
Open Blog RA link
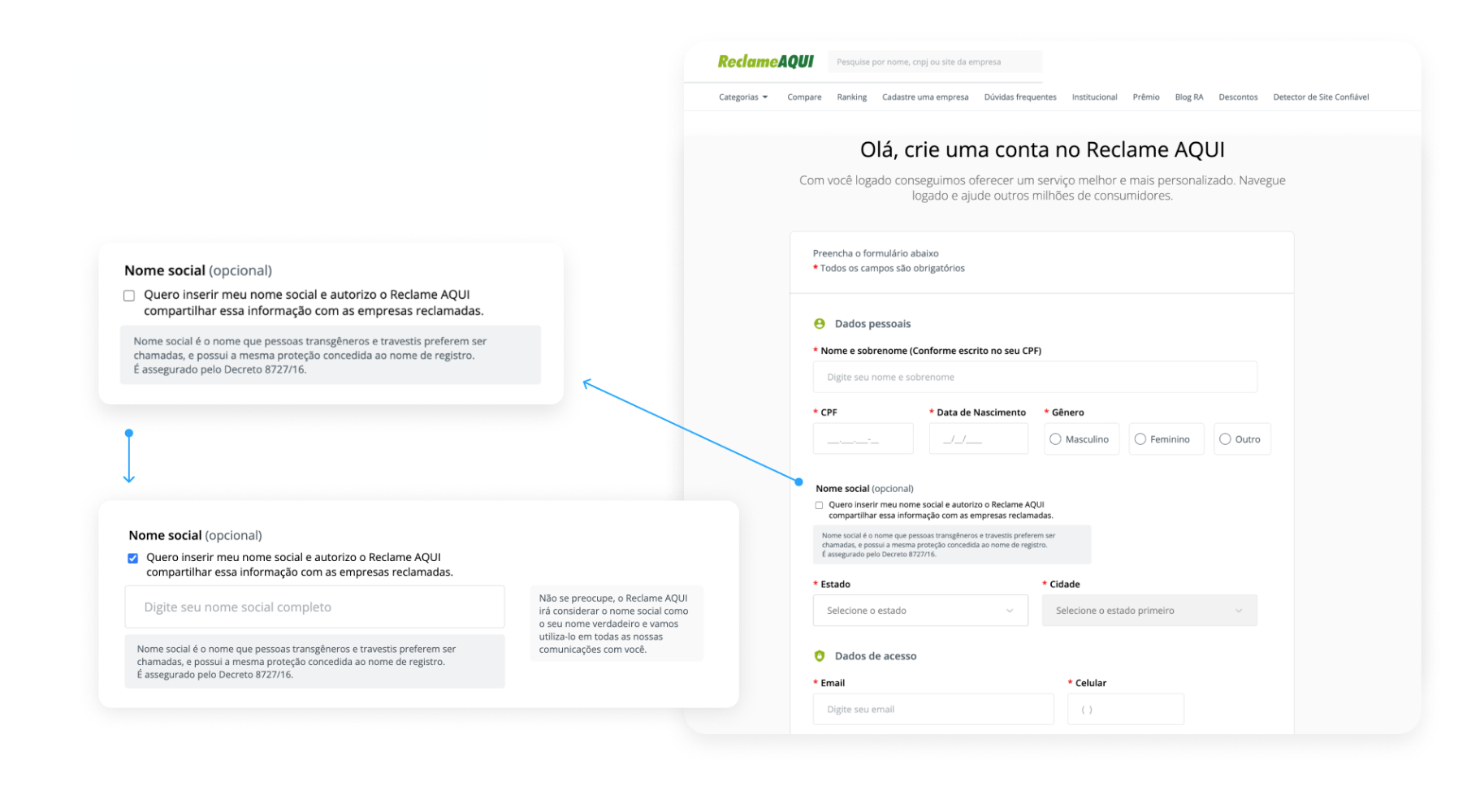click(1189, 97)
